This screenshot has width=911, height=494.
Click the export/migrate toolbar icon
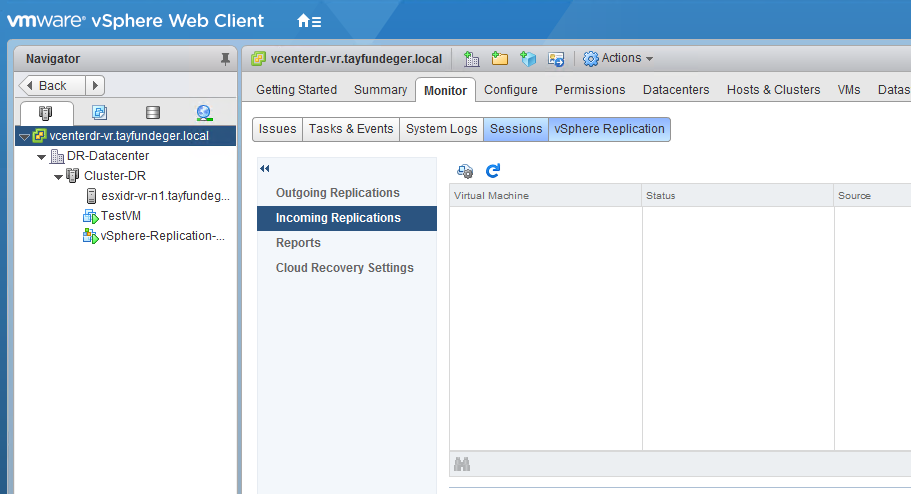tap(556, 59)
